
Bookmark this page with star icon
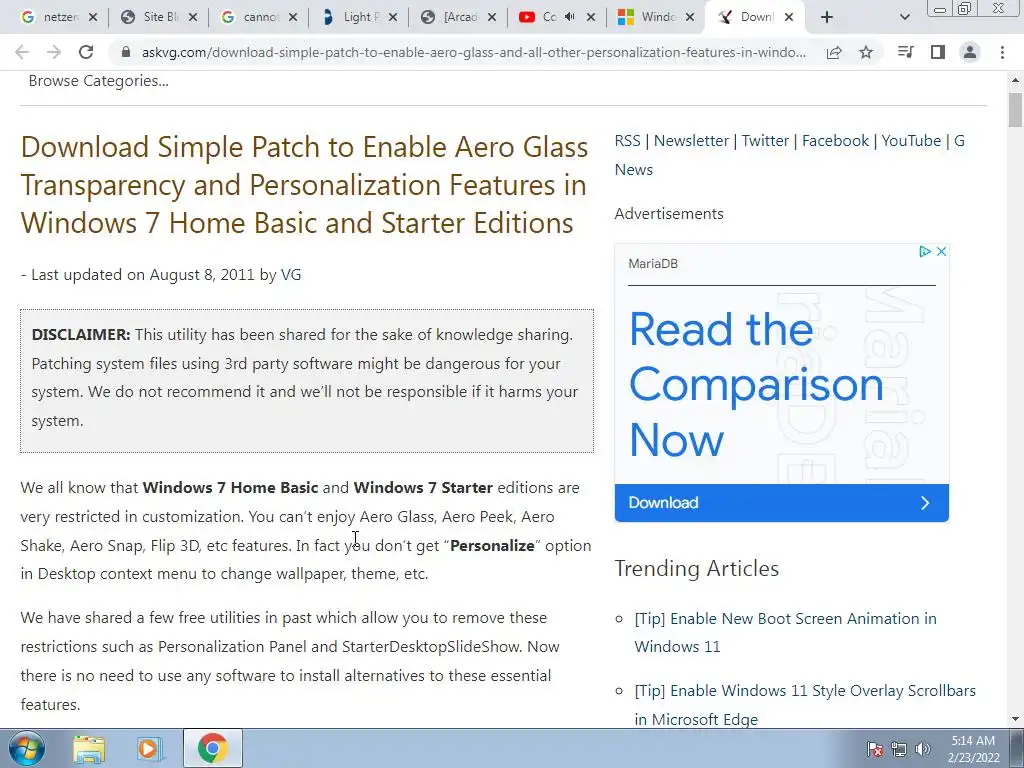tap(866, 52)
